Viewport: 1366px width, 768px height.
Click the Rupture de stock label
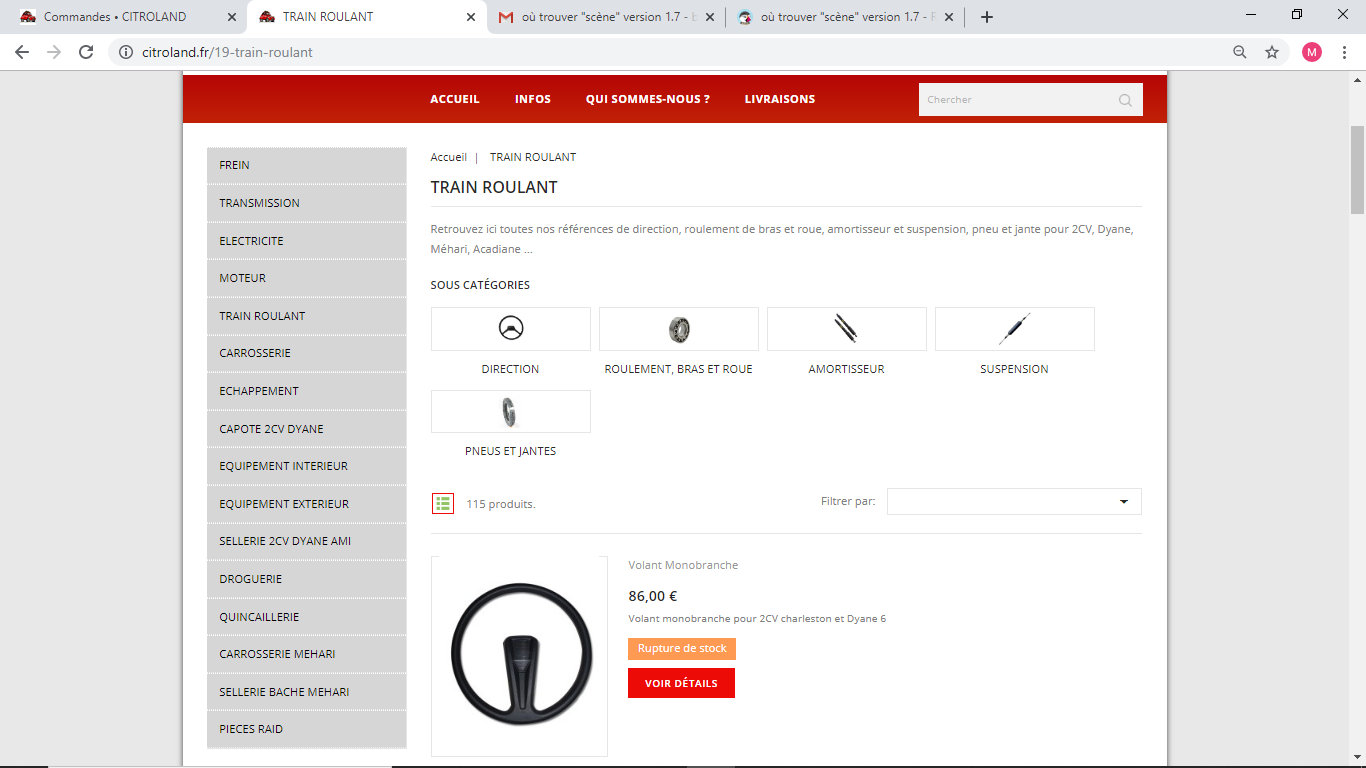682,649
